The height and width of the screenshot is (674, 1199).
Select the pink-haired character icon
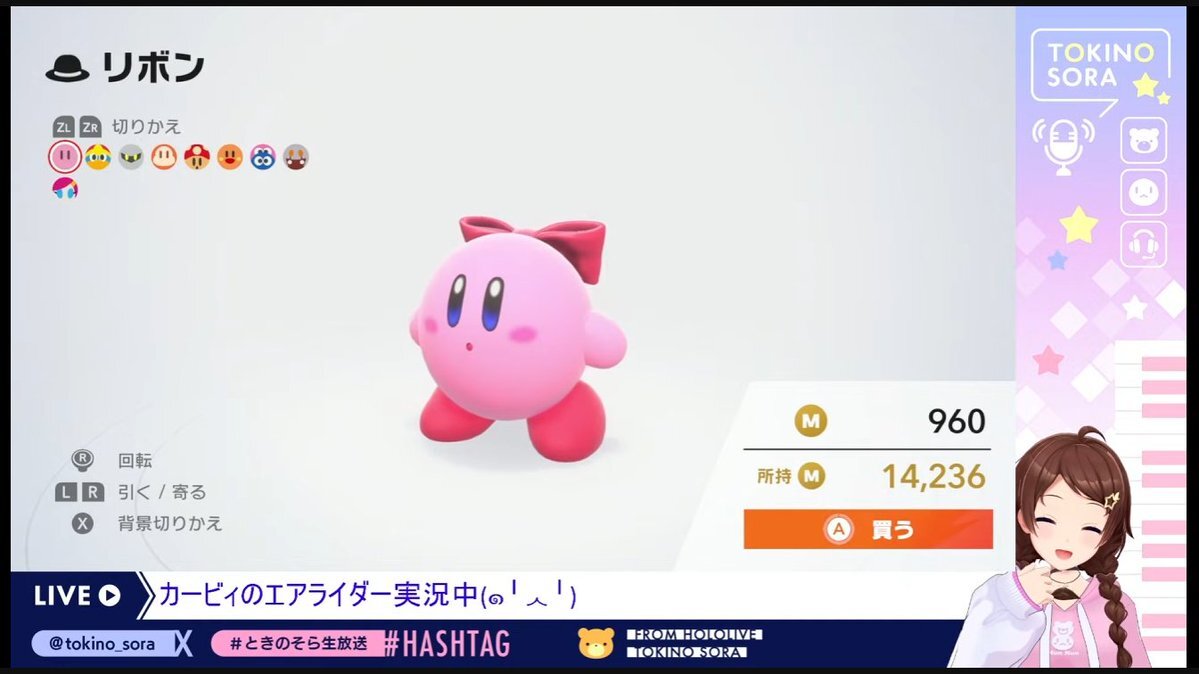[x=65, y=187]
